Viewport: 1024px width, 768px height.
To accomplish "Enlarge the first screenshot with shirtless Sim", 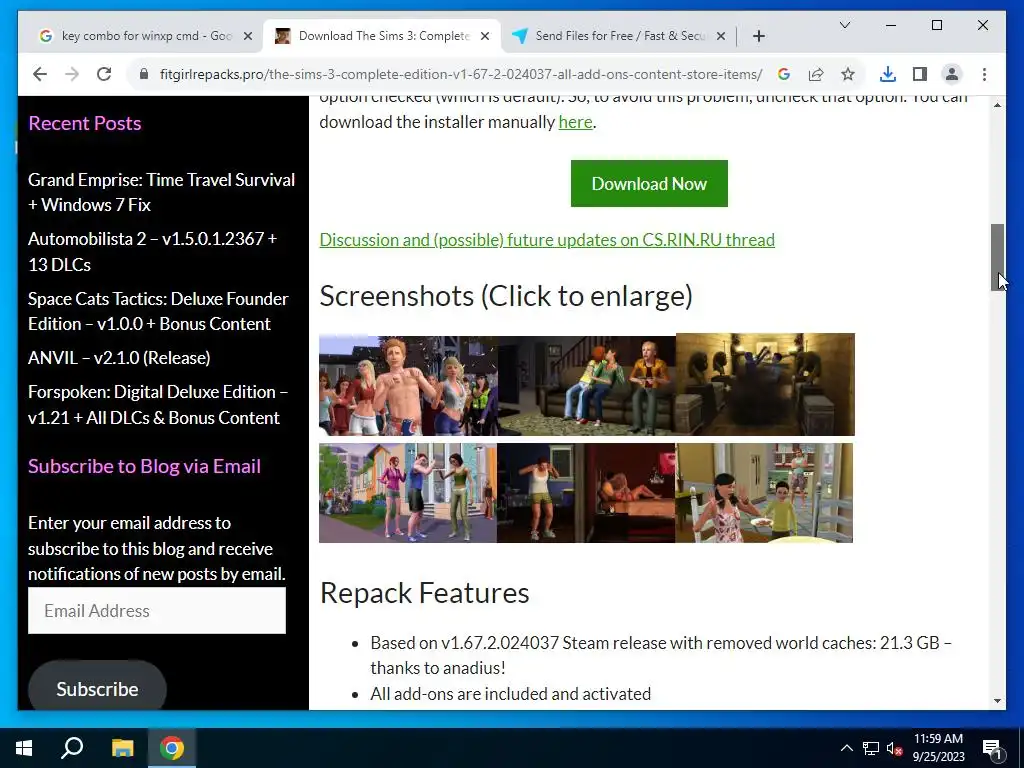I will point(408,385).
